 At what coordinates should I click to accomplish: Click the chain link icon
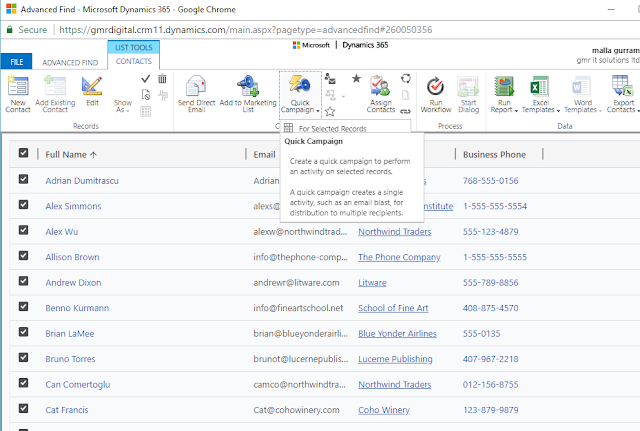click(x=405, y=111)
